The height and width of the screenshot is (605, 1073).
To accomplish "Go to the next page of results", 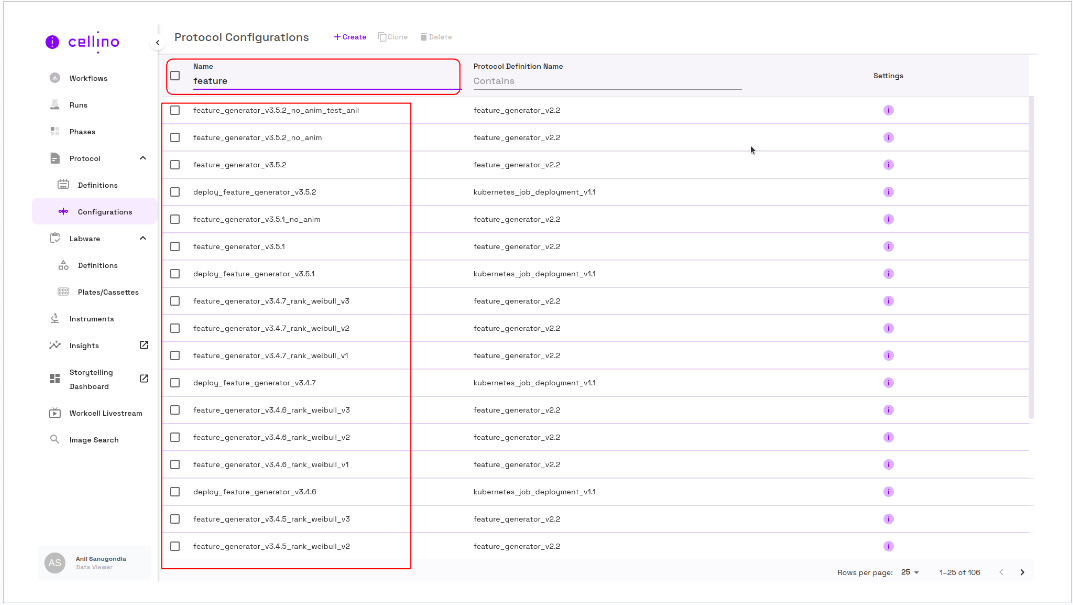I will pyautogui.click(x=1022, y=572).
